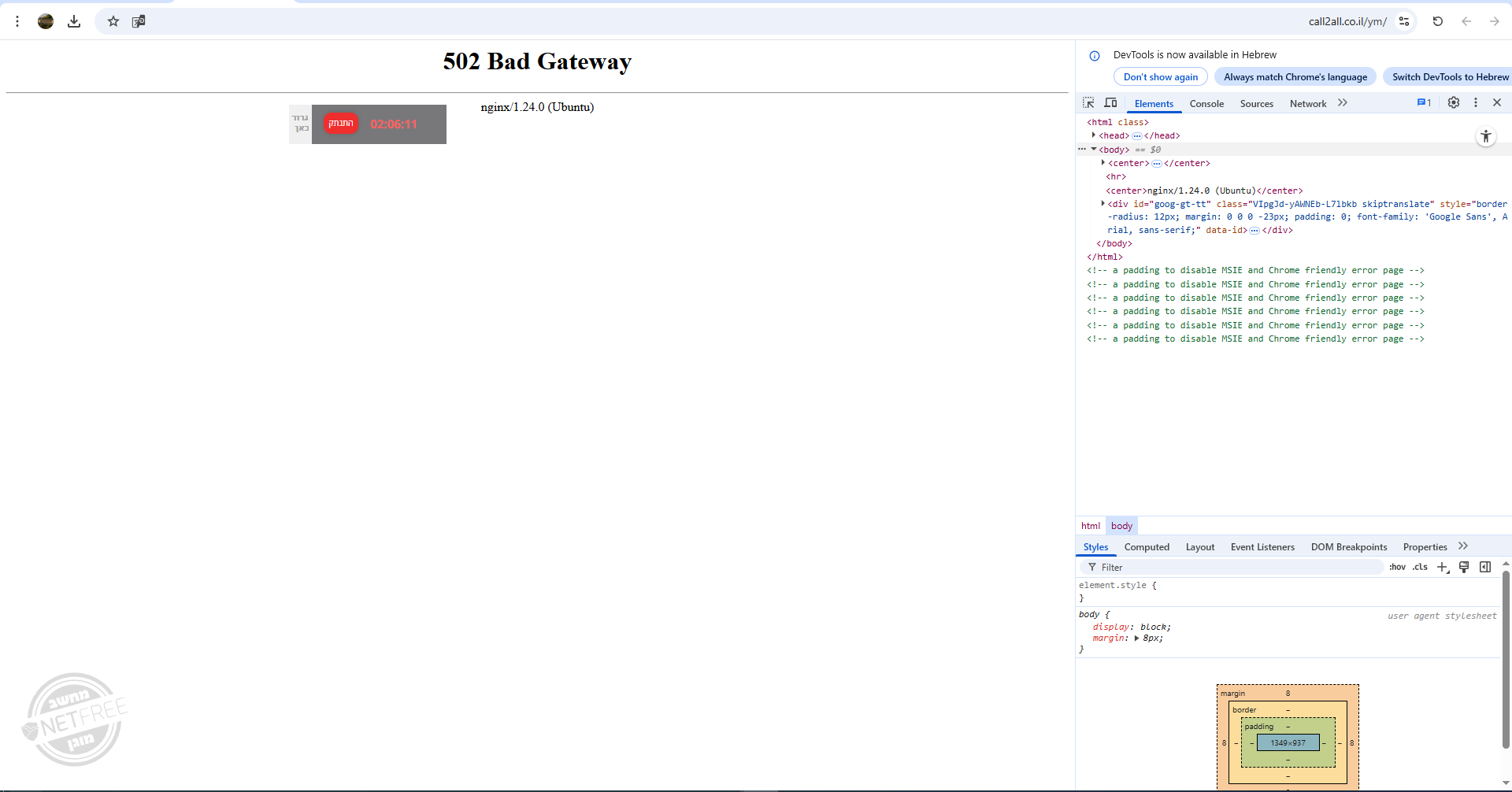Open the Chrome three-dot menu
The width and height of the screenshot is (1512, 792).
tap(17, 21)
